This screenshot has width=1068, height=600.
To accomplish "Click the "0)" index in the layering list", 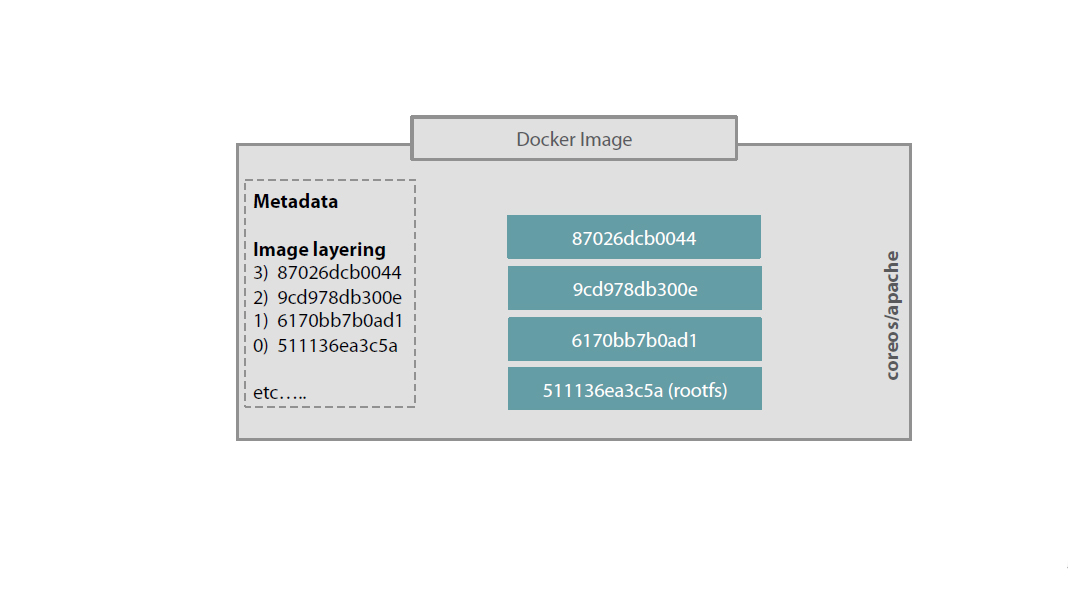I will coord(261,346).
